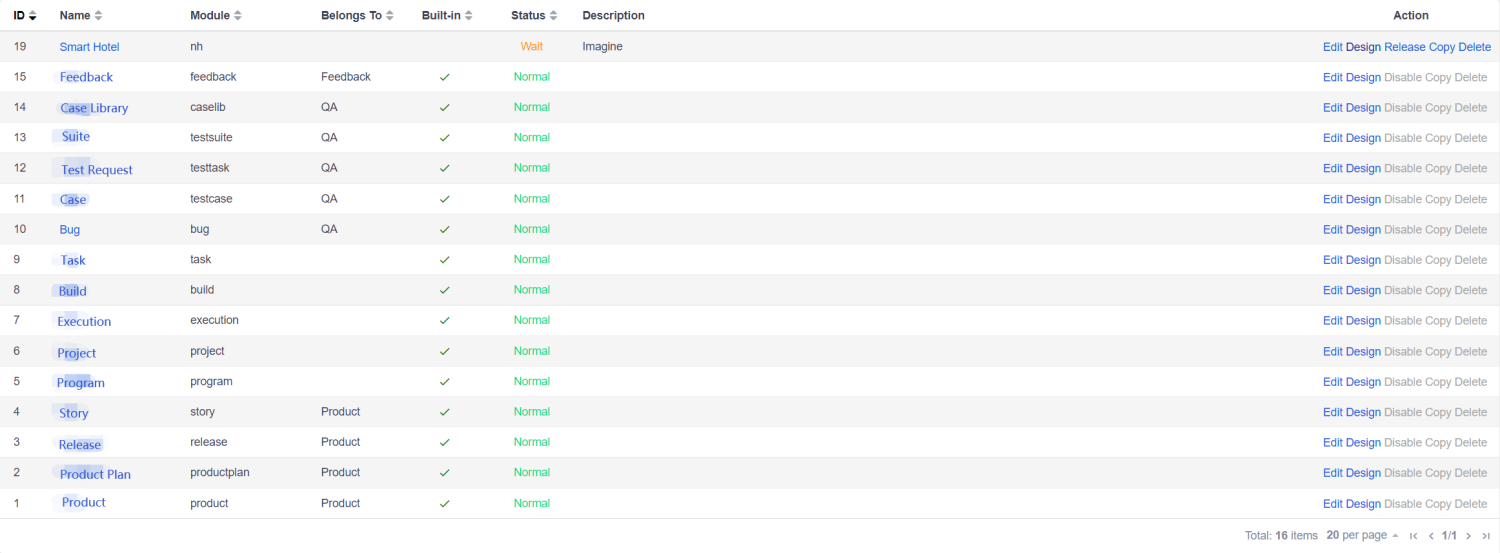Go to the first page arrow
1500x553 pixels.
1413,536
